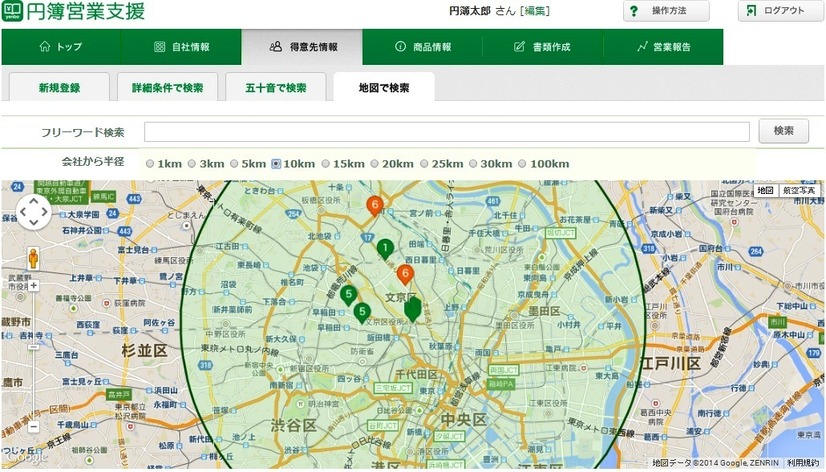Select the 5km radius option
Viewport: 826px width, 472px height.
(x=234, y=164)
